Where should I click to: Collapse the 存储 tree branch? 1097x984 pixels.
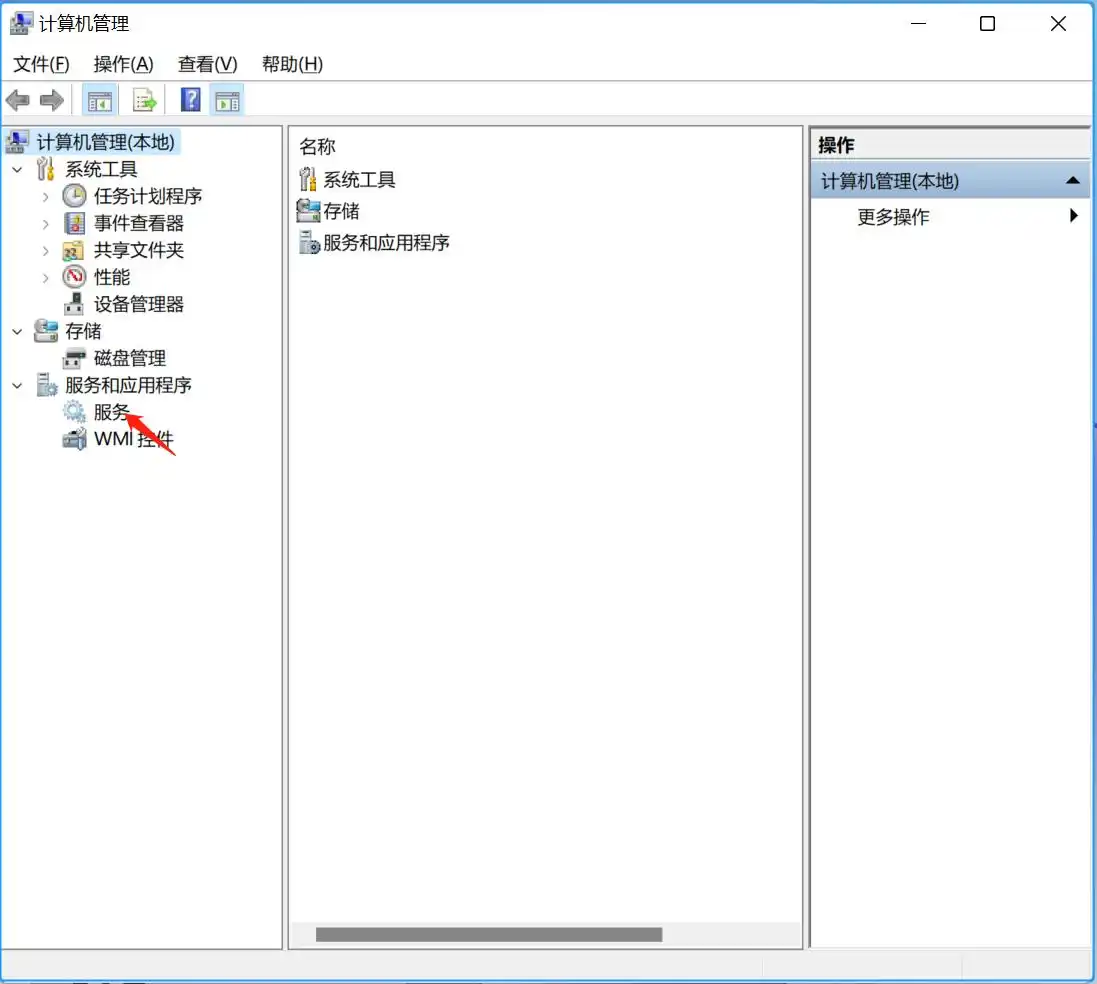tap(16, 331)
